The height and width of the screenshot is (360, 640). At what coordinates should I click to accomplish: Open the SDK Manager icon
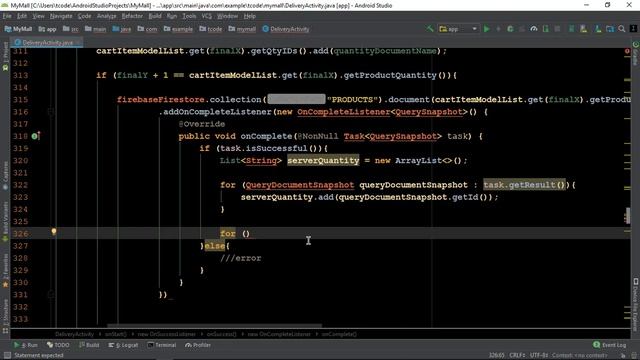(598, 29)
